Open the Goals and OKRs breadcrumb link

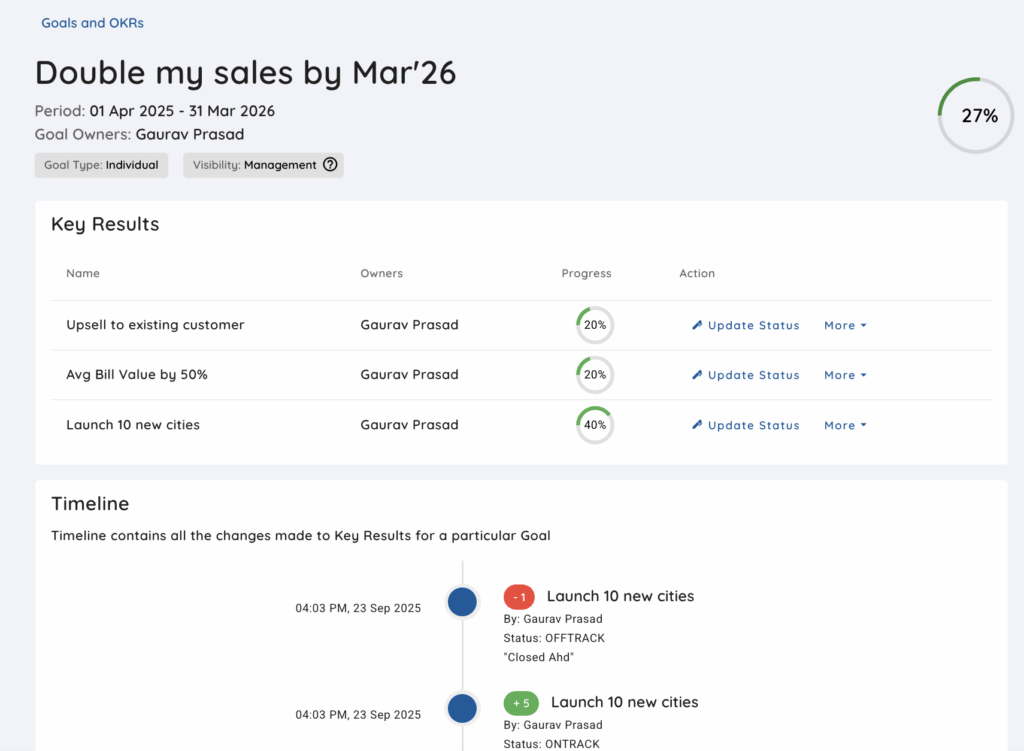click(92, 23)
